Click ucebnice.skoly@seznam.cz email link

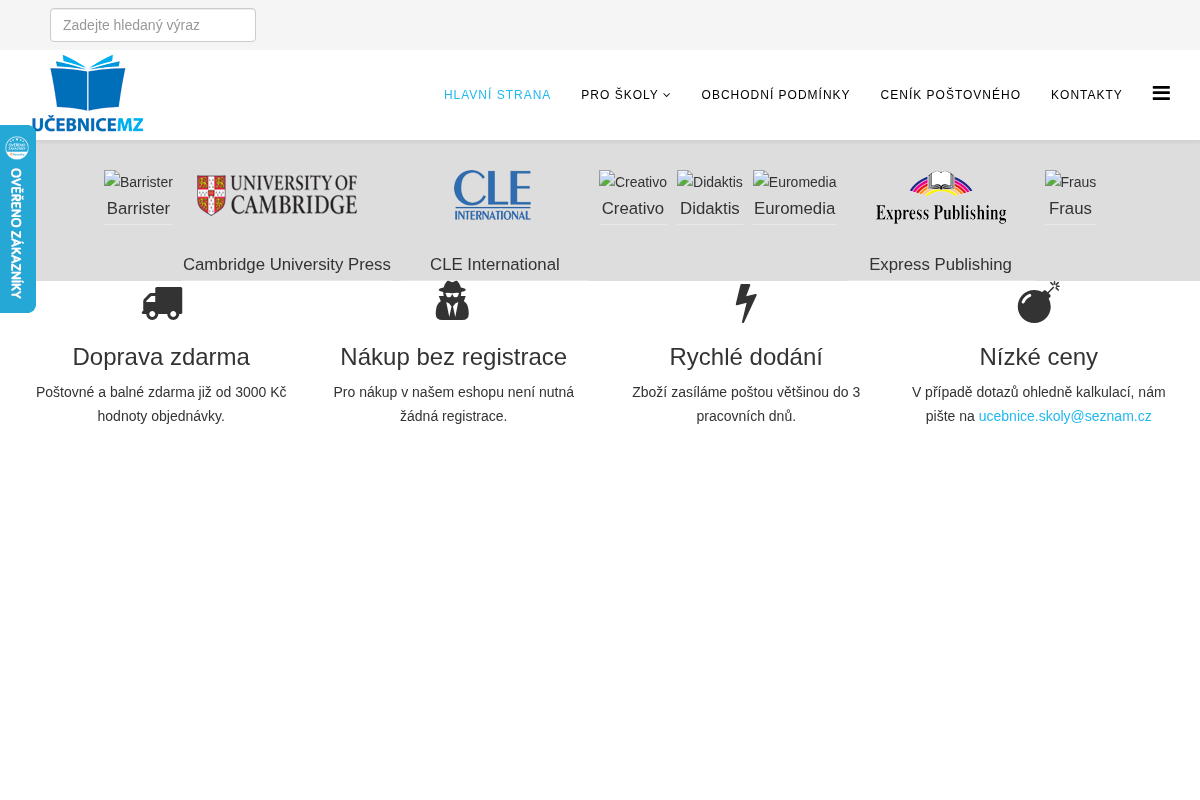pos(1065,416)
